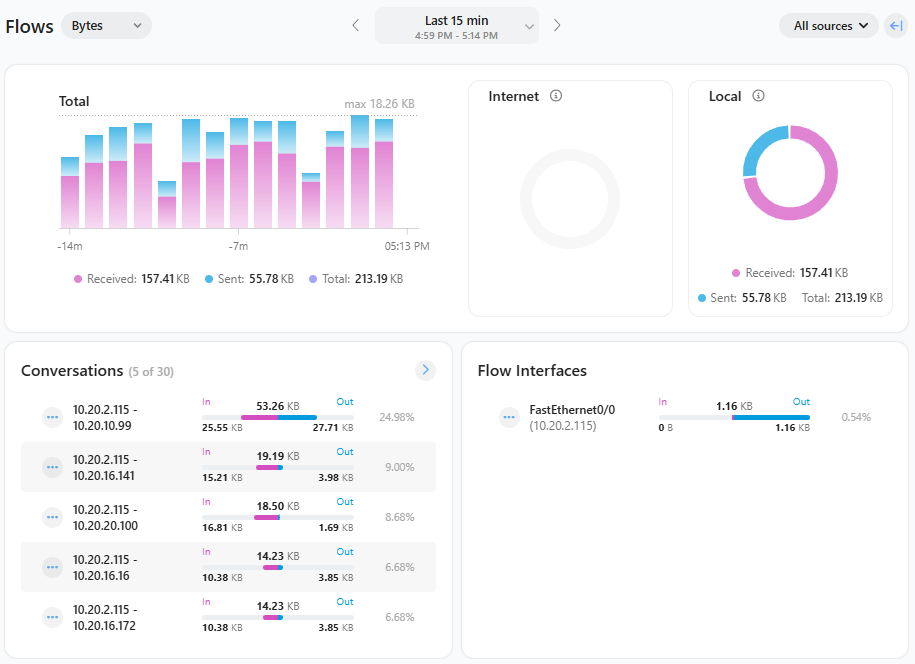
Task: Select conversation 10.20.2.115 - 10.20.16.172
Action: (104, 617)
